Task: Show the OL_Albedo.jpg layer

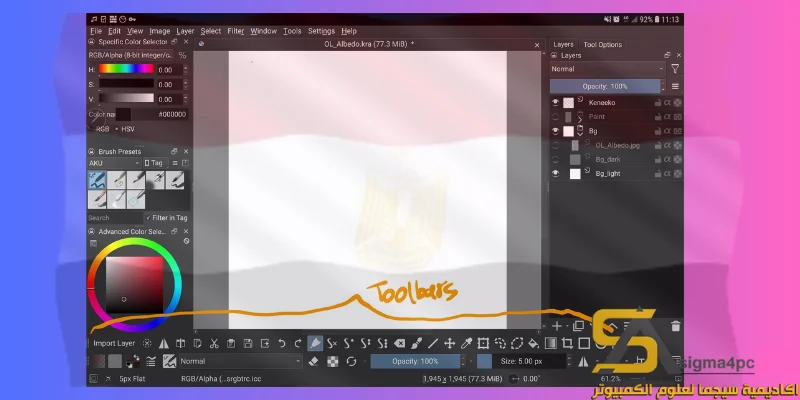Action: [556, 145]
